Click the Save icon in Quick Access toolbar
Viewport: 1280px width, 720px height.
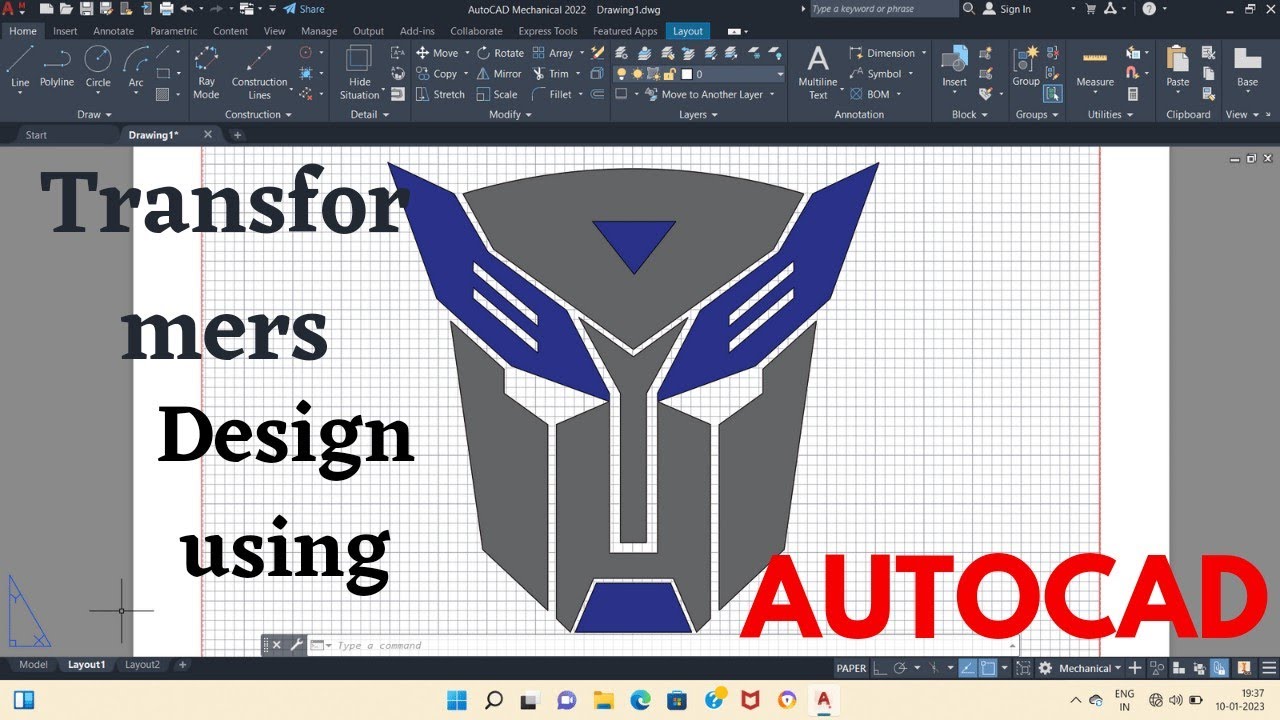click(87, 9)
